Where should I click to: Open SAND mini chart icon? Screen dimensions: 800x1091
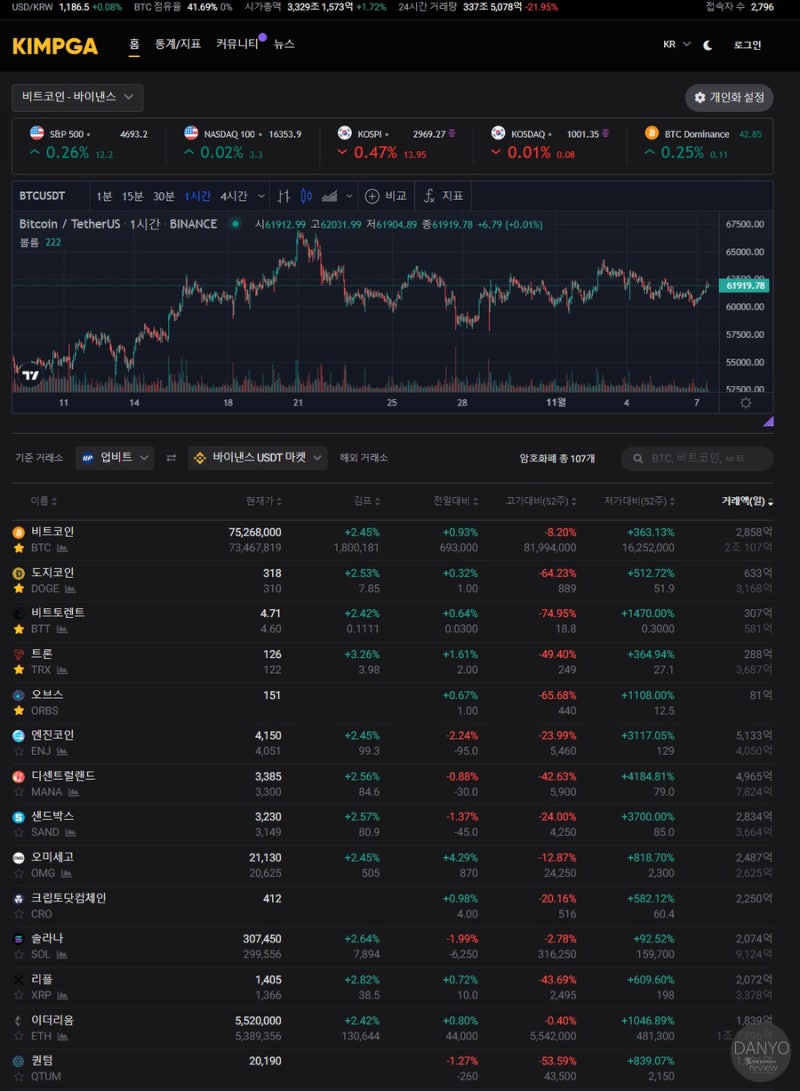70,832
